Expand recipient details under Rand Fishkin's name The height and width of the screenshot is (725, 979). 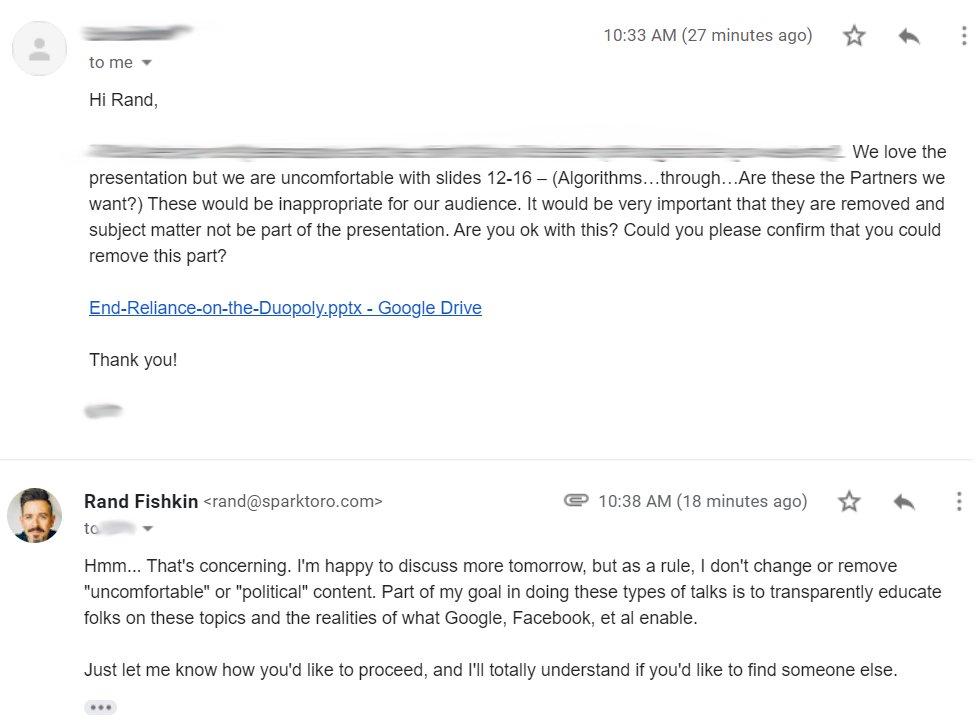148,528
